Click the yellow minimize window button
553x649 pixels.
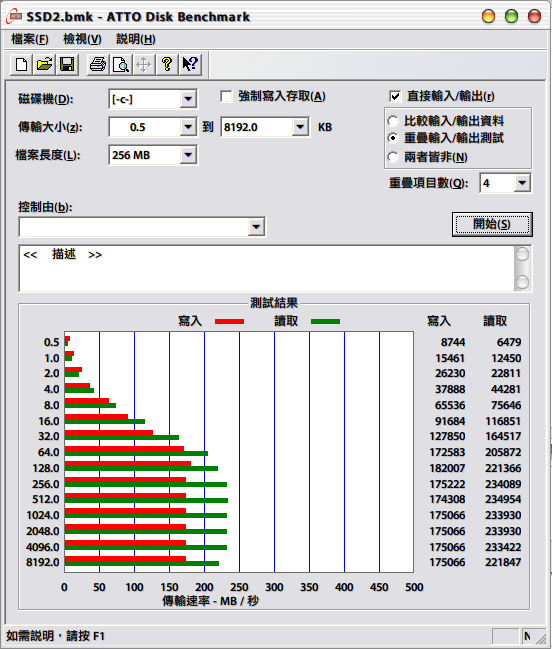pos(488,17)
